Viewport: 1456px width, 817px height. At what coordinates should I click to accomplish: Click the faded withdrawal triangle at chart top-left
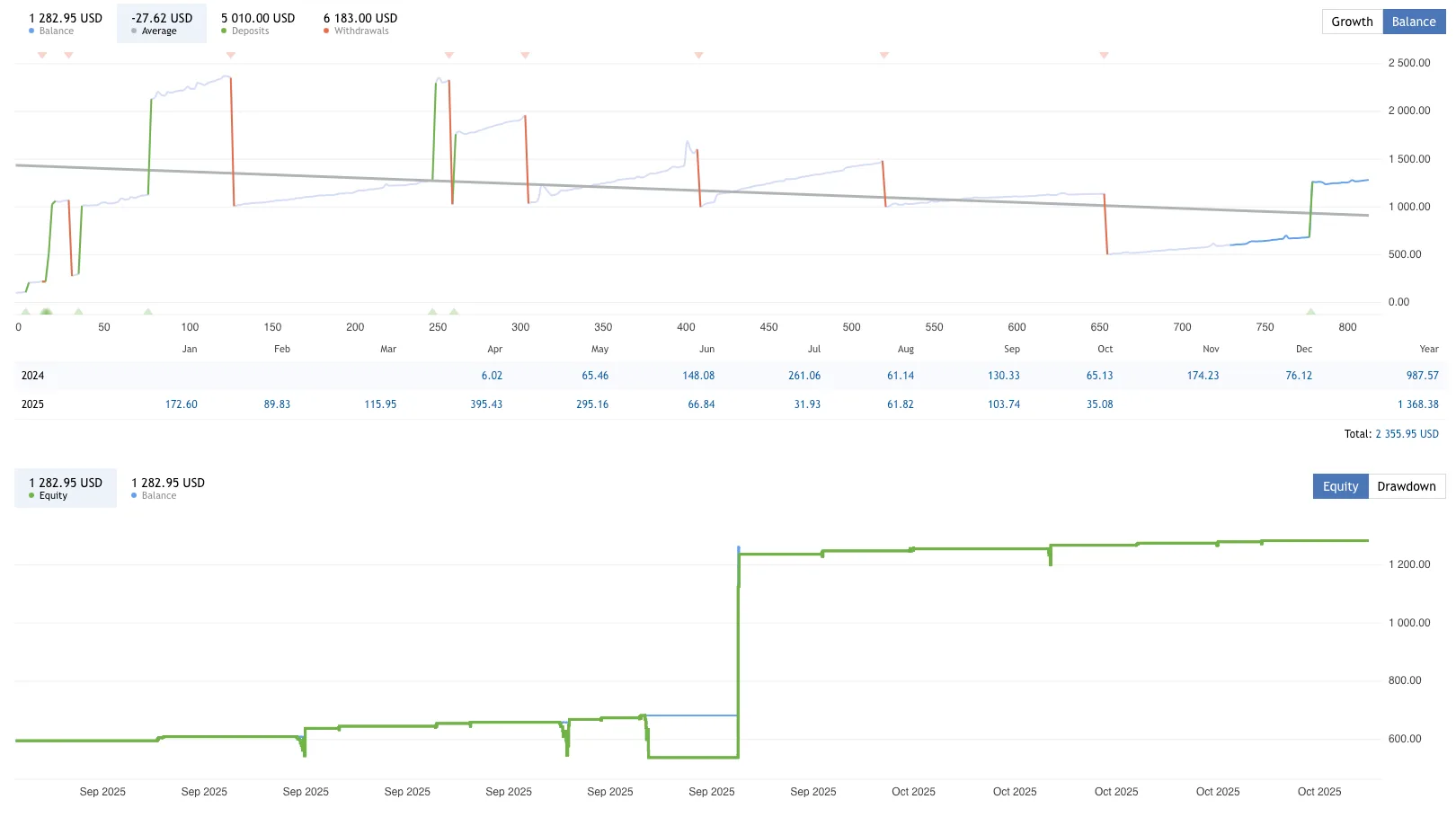pyautogui.click(x=41, y=54)
